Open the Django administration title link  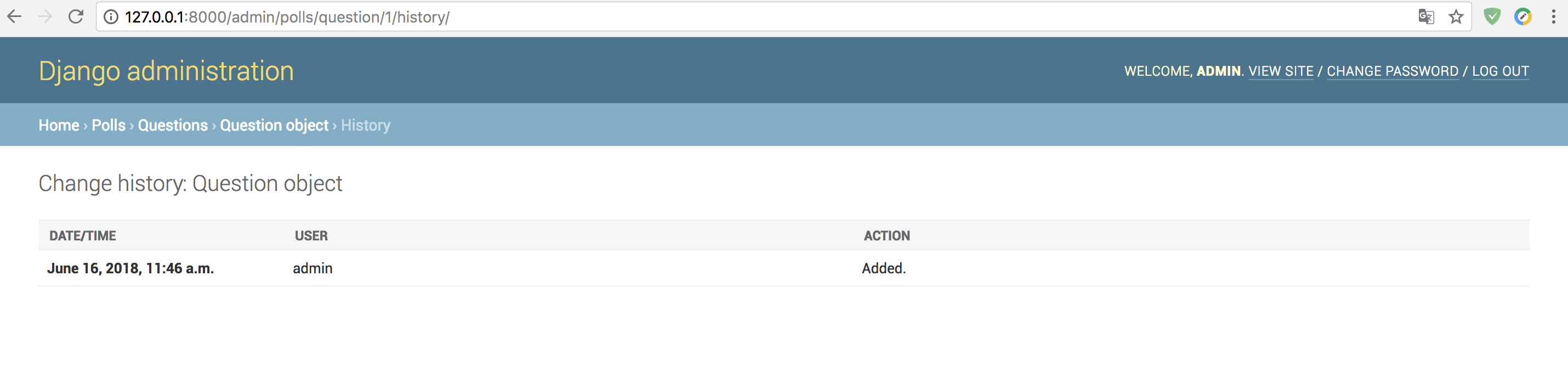[166, 71]
